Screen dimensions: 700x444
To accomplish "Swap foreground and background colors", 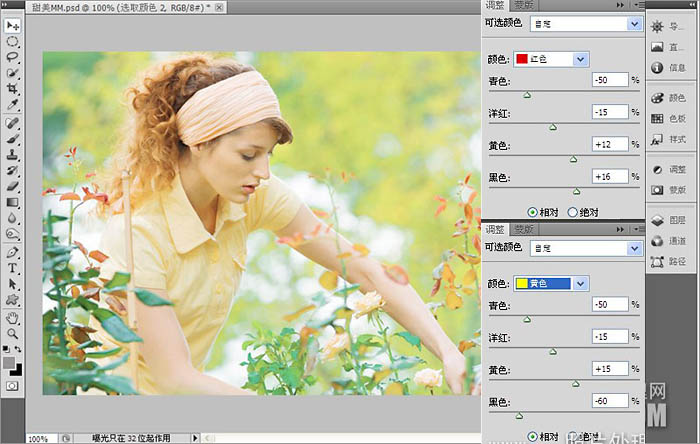I will [17, 349].
